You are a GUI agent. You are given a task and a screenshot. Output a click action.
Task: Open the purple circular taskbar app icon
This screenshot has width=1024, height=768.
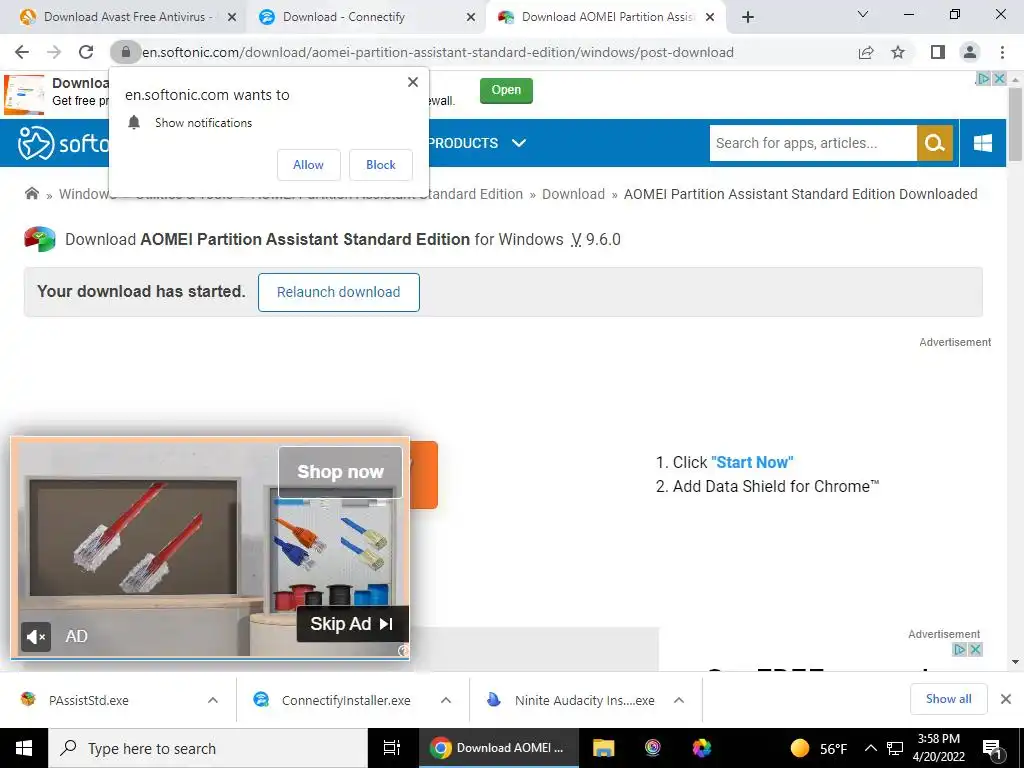click(x=652, y=748)
